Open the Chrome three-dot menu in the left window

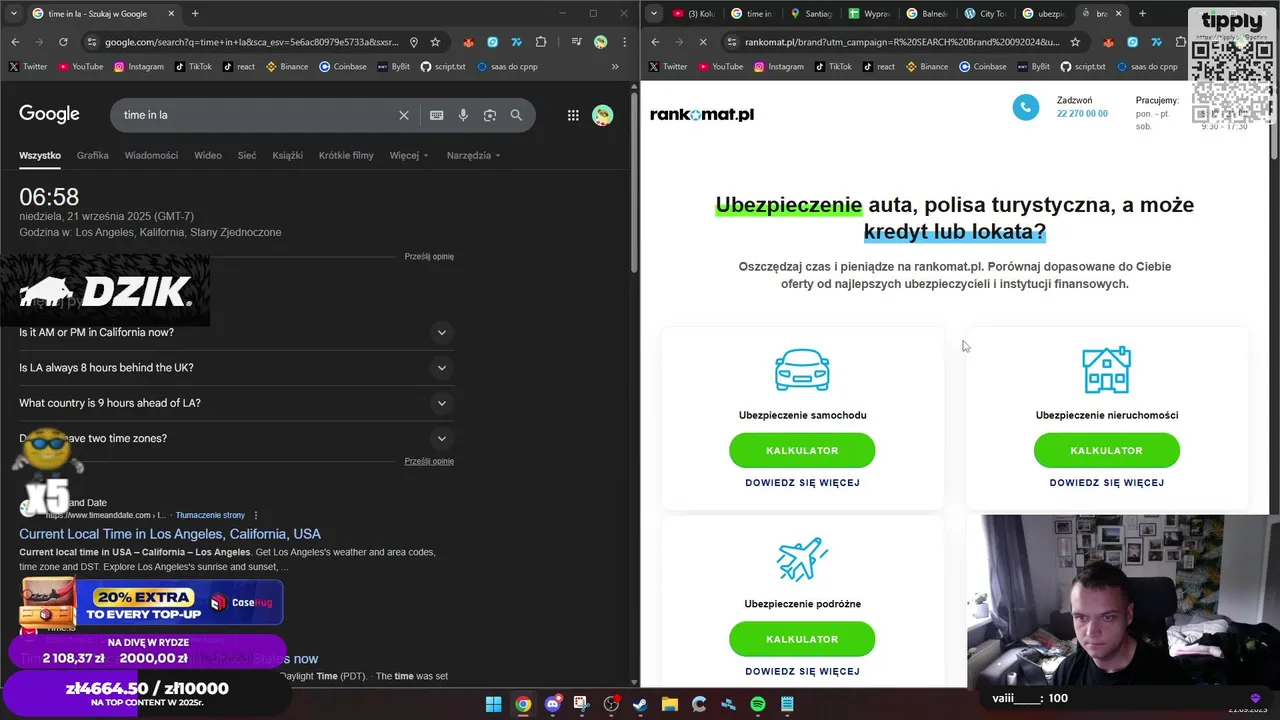(x=624, y=42)
